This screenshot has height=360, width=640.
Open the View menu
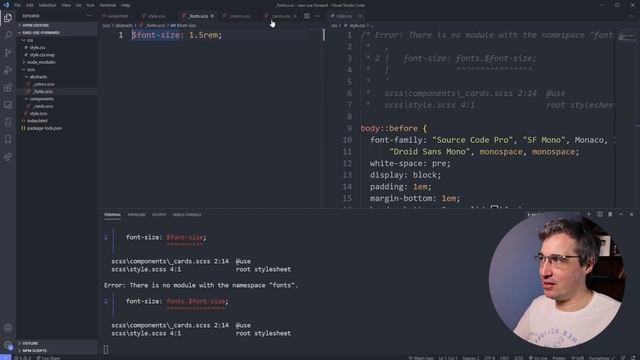coord(66,5)
